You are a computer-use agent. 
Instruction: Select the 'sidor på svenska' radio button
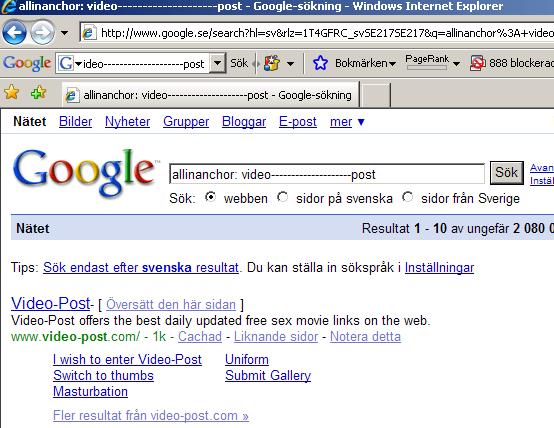click(283, 197)
